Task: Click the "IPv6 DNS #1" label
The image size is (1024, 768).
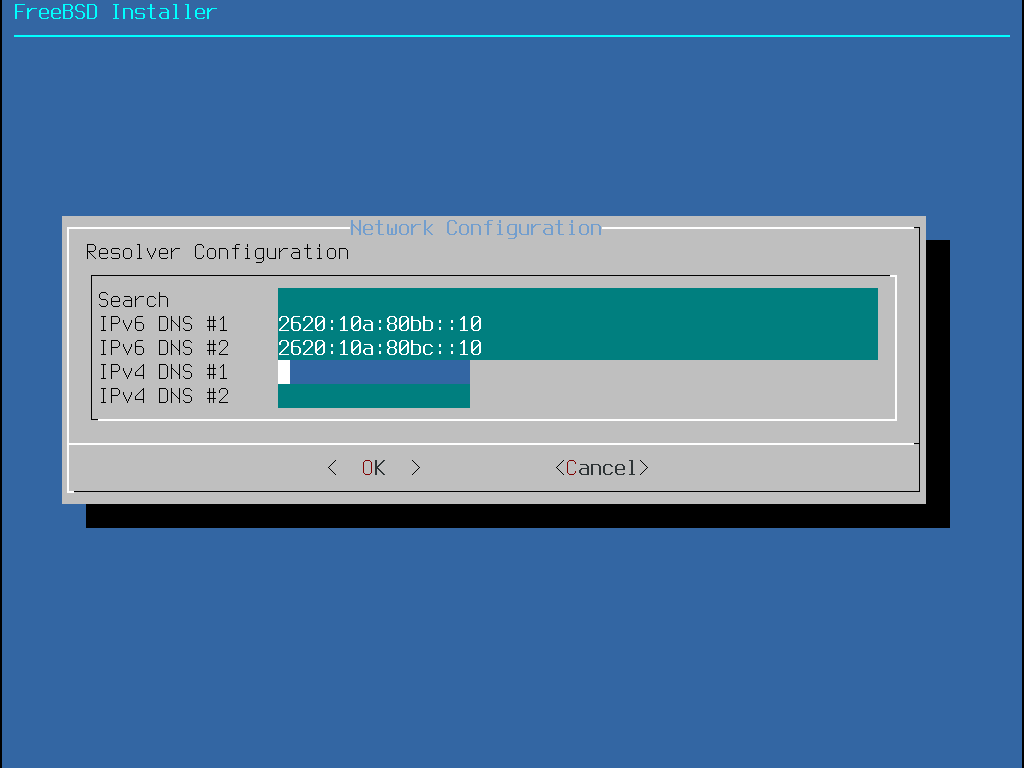Action: (x=163, y=324)
